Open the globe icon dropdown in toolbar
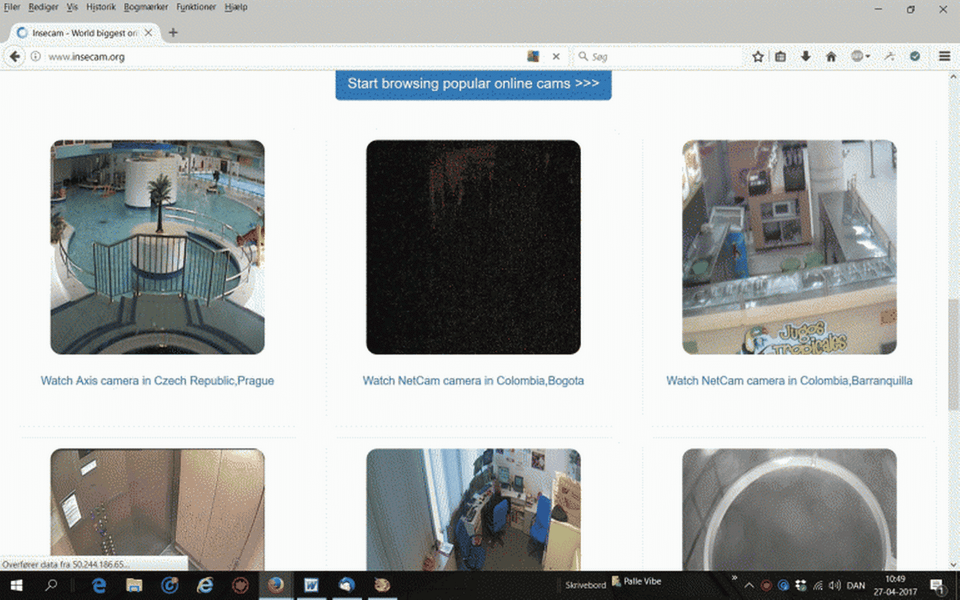This screenshot has height=600, width=960. [860, 57]
